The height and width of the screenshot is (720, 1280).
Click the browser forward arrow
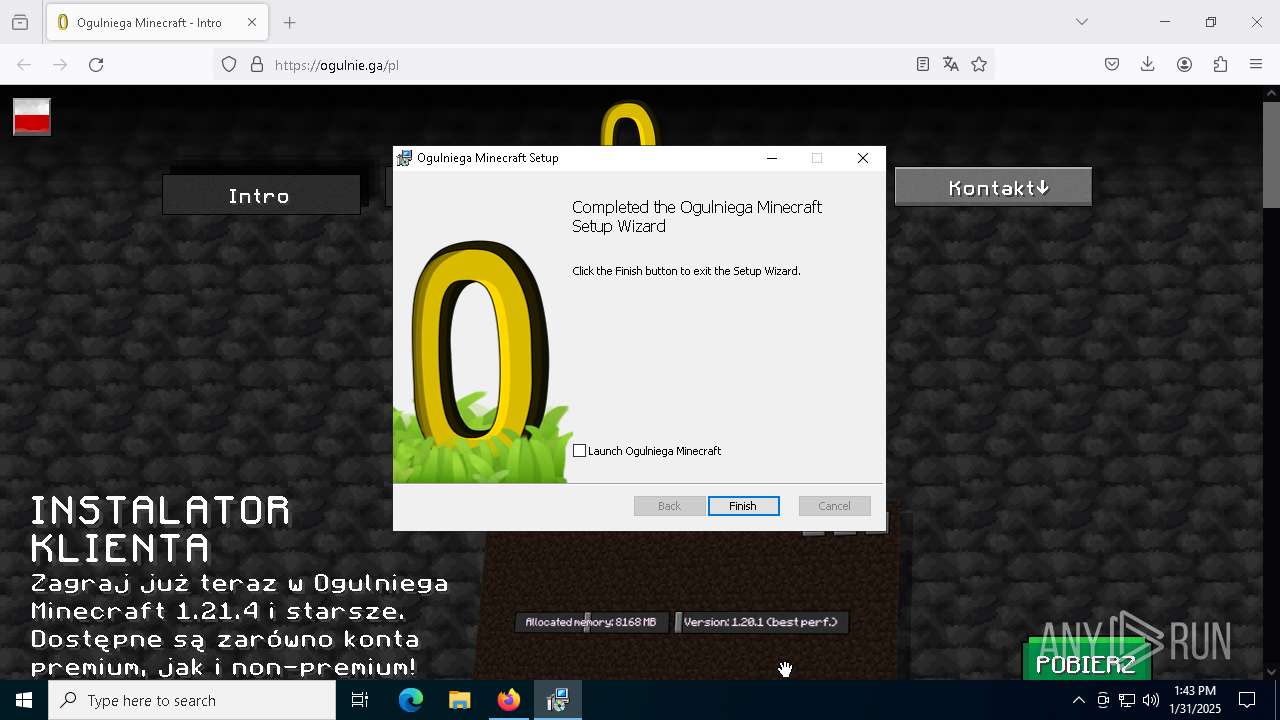click(60, 64)
